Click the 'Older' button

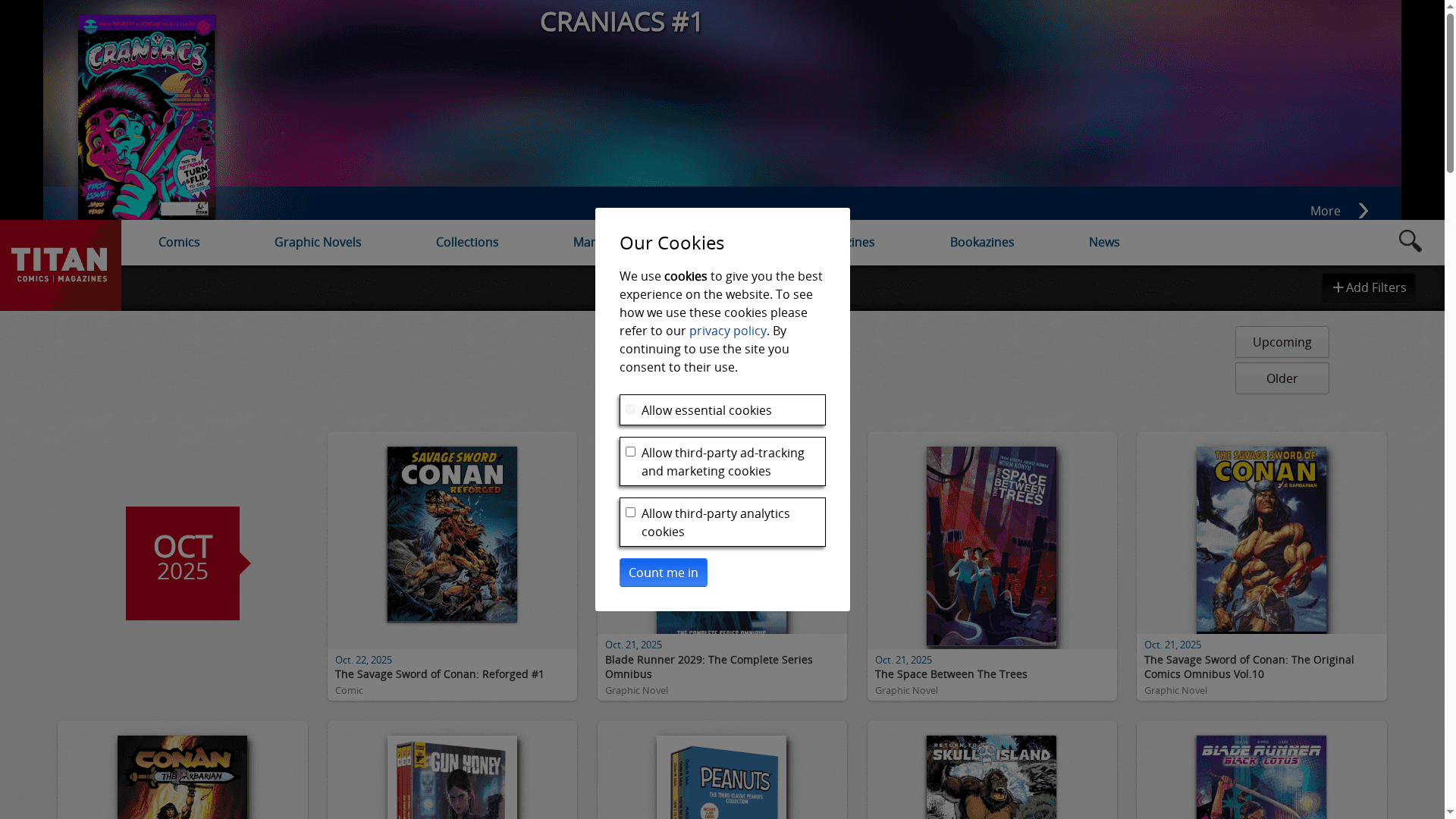click(x=1282, y=378)
